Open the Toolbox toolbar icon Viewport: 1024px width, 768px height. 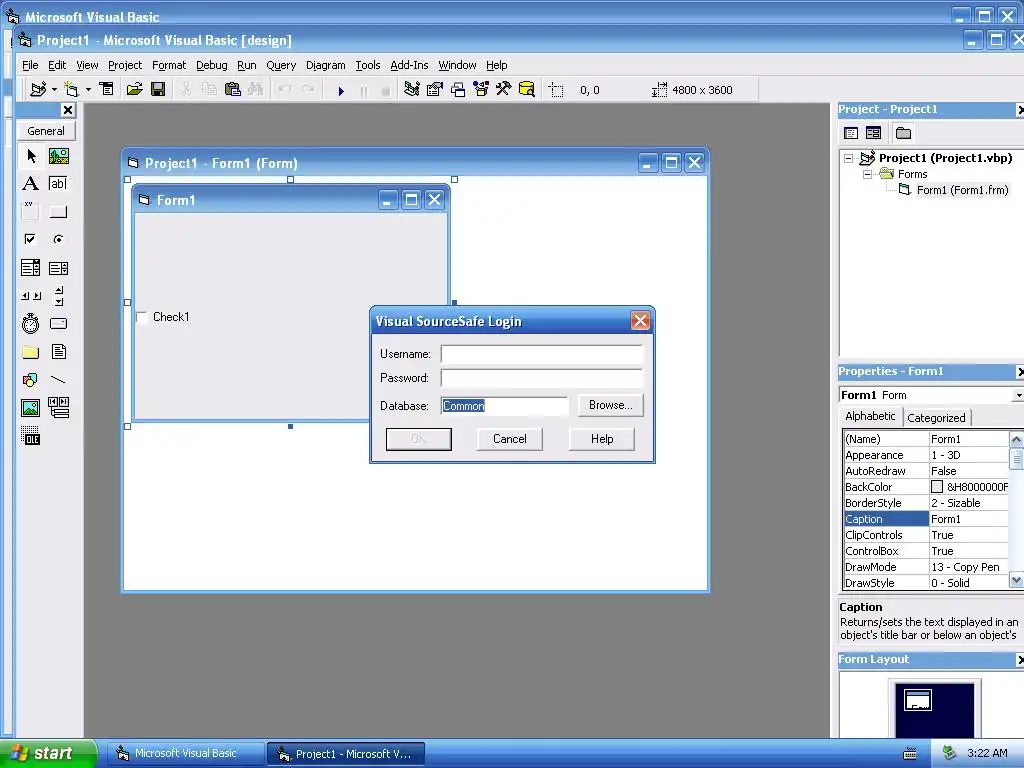click(504, 89)
